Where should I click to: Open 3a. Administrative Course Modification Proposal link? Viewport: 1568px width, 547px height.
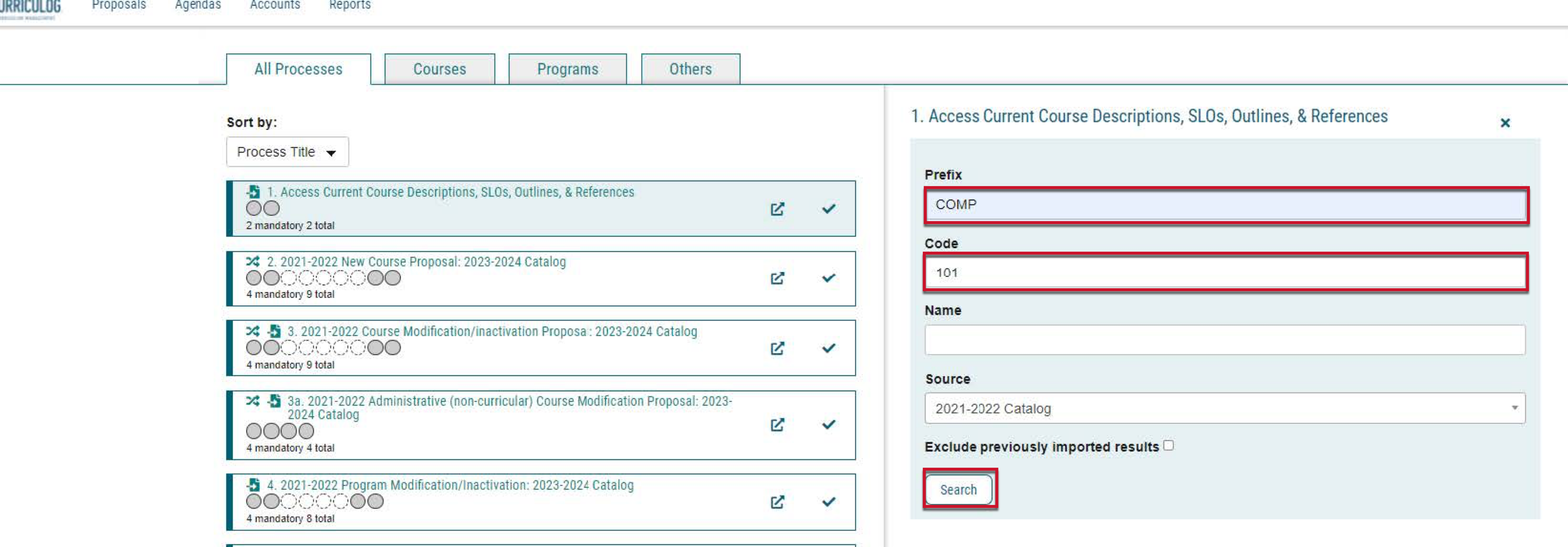point(510,408)
